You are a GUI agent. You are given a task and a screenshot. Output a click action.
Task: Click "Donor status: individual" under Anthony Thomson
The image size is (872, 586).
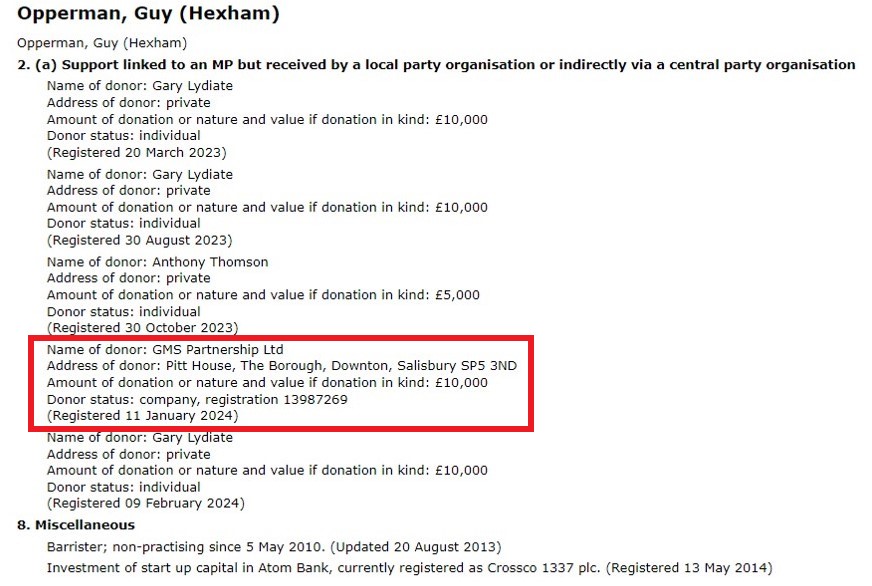point(123,311)
